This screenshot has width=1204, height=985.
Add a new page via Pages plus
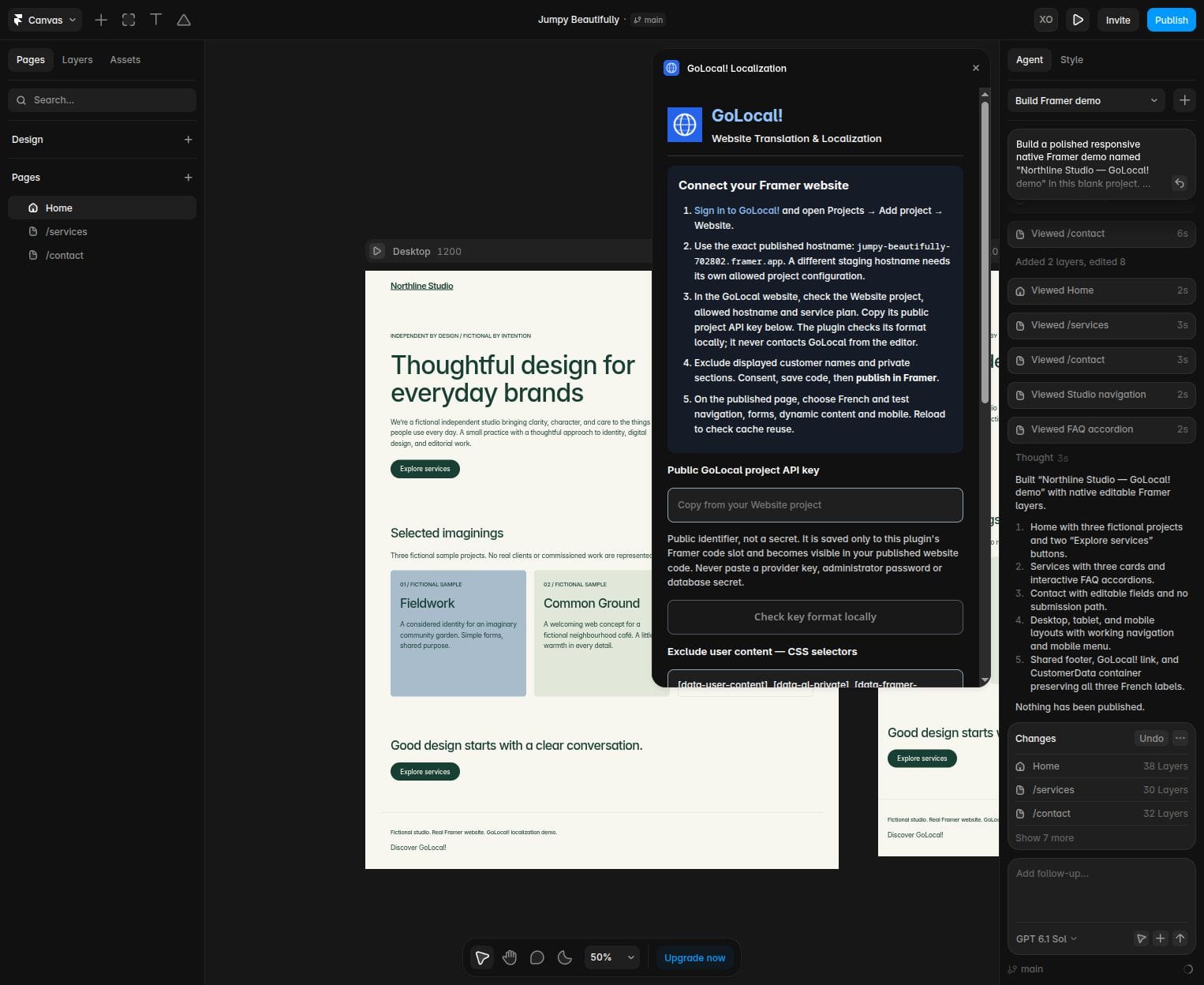[188, 178]
